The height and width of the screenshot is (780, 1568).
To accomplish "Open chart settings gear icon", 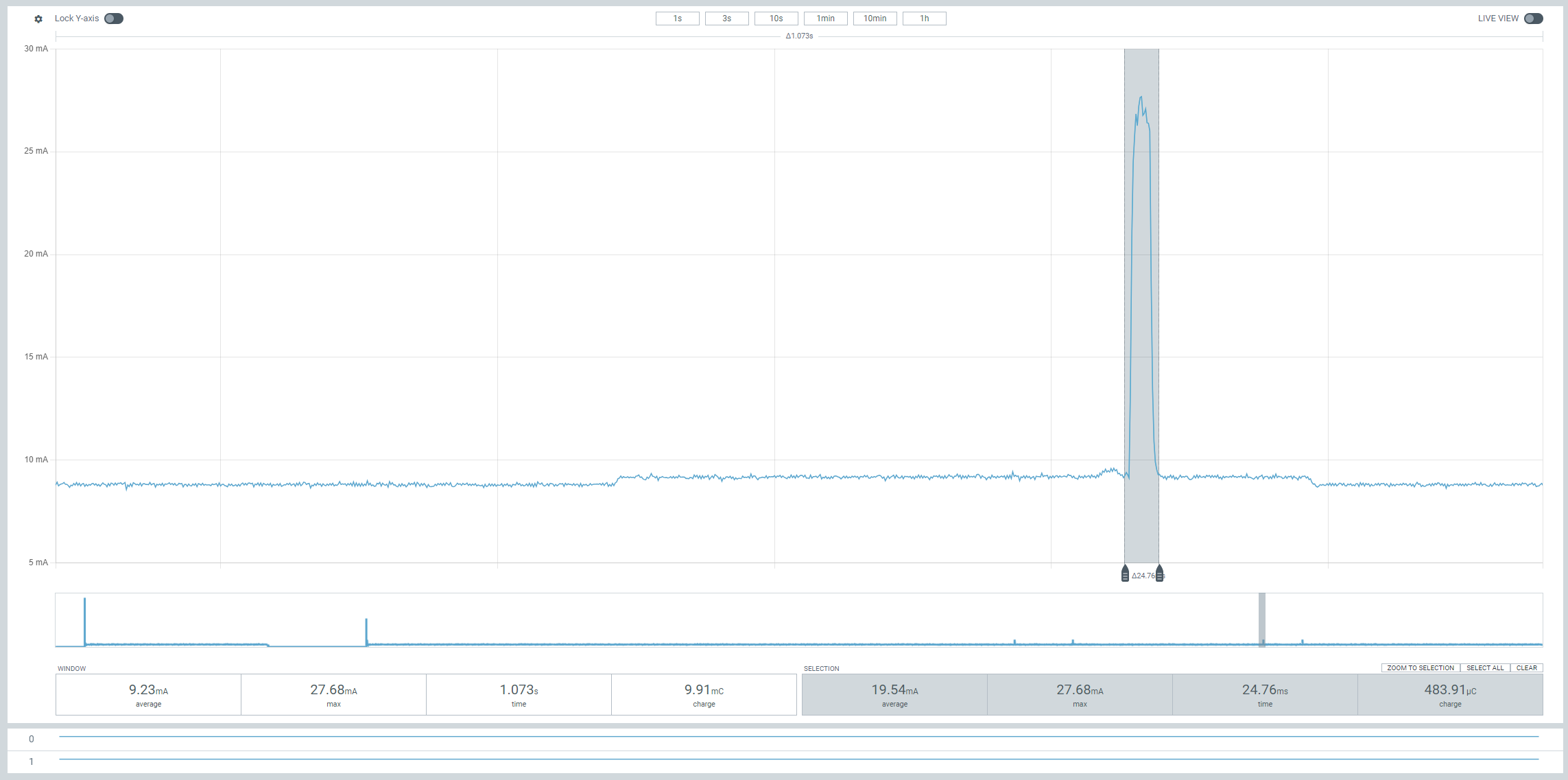I will pos(38,19).
